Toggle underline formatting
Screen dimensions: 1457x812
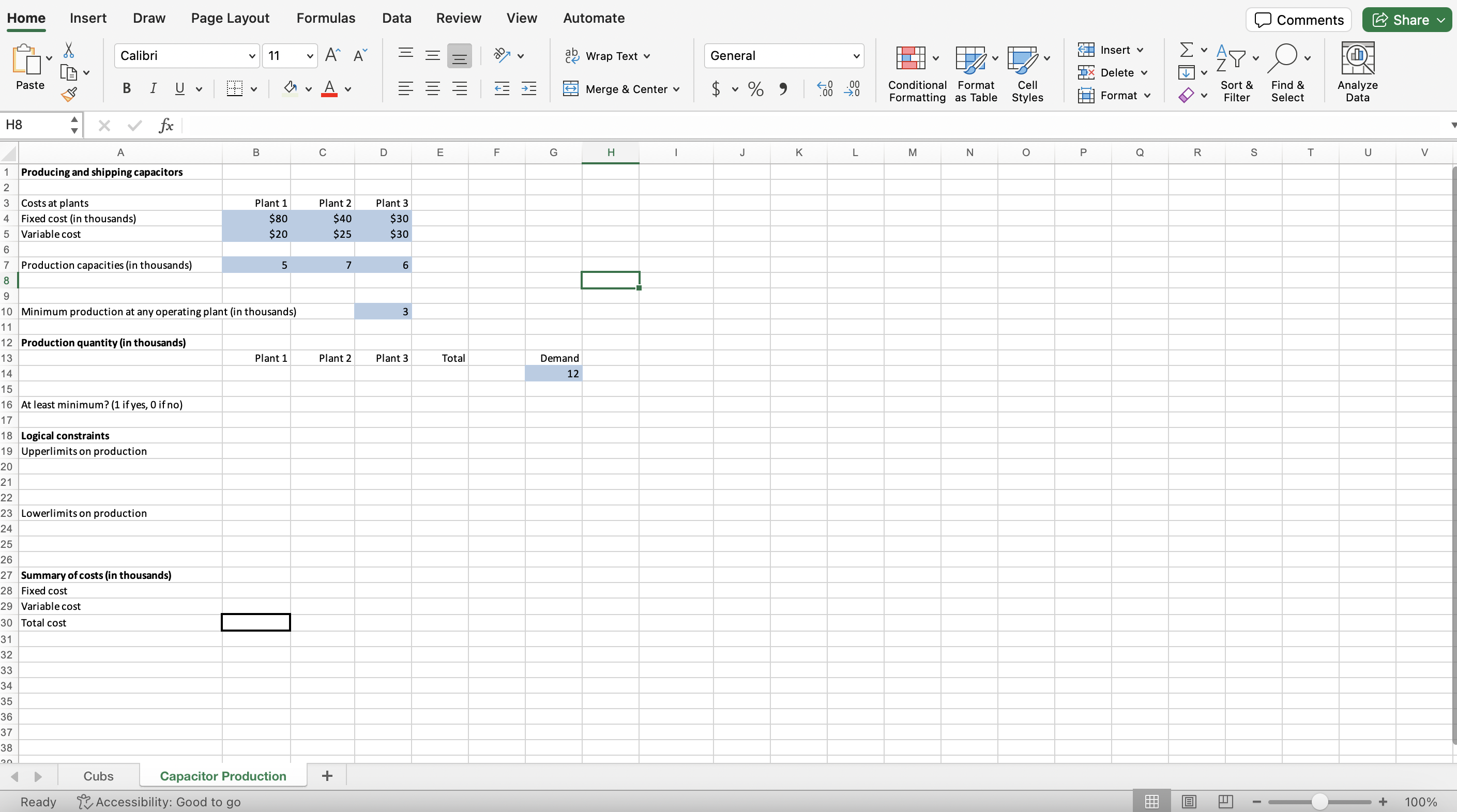[178, 89]
